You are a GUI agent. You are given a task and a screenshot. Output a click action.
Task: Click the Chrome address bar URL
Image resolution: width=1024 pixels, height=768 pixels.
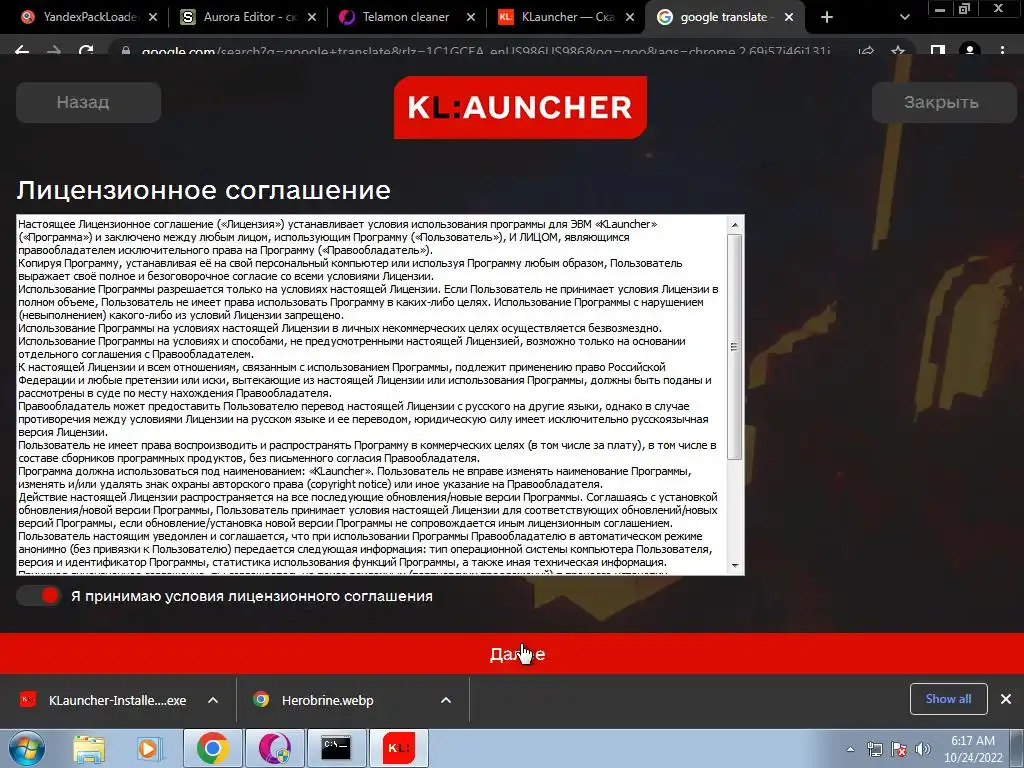(x=485, y=51)
